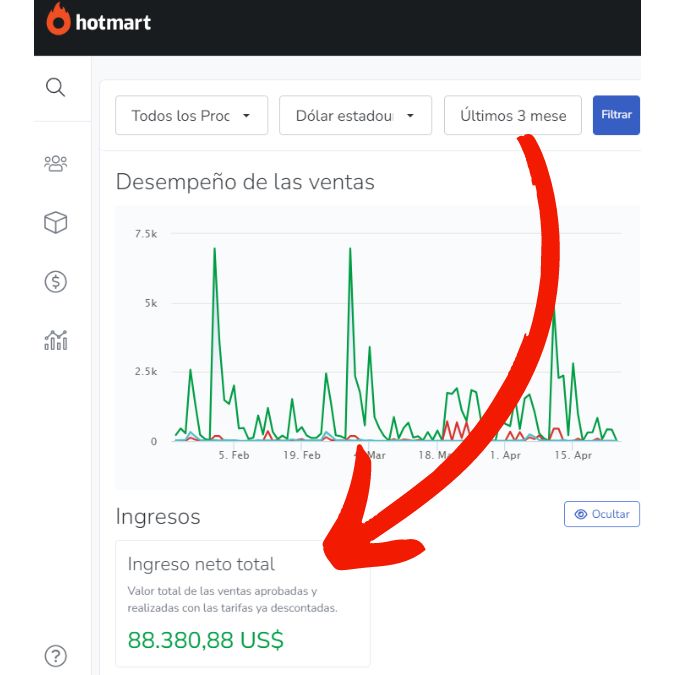Click the Desempeño de las ventas heading
This screenshot has height=675, width=675.
[x=245, y=182]
